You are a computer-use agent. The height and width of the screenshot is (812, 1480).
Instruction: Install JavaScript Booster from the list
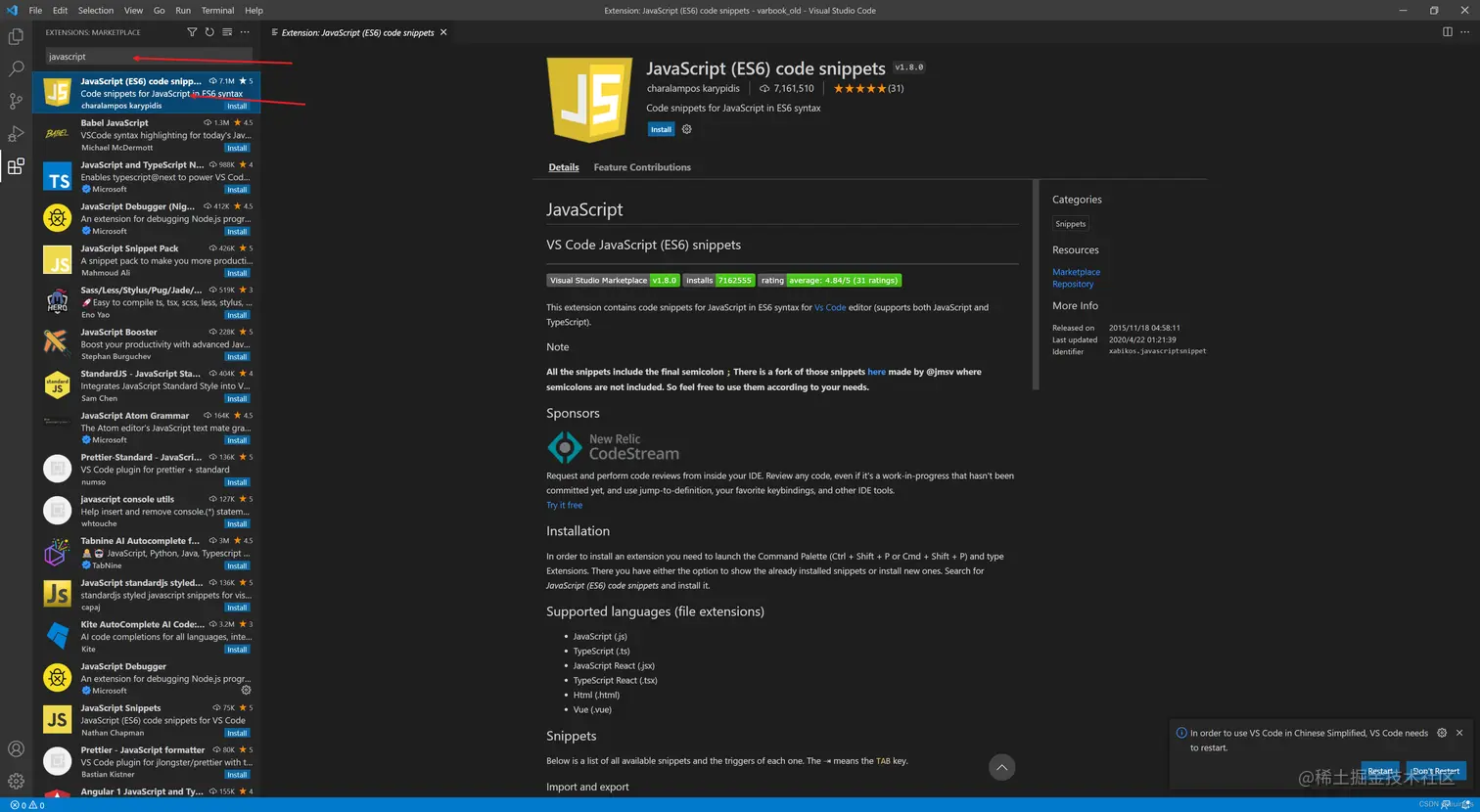coord(237,357)
